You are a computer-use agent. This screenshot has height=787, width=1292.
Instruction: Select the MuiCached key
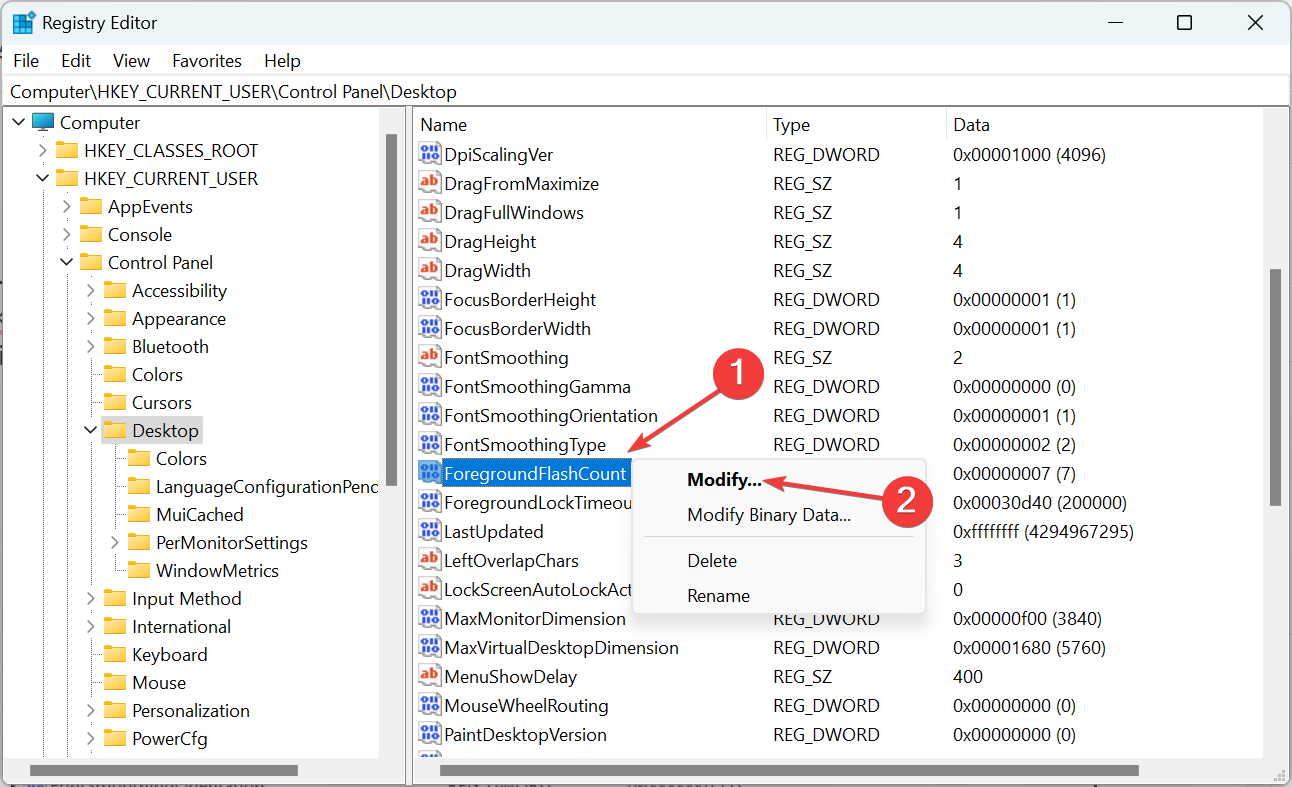tap(199, 515)
